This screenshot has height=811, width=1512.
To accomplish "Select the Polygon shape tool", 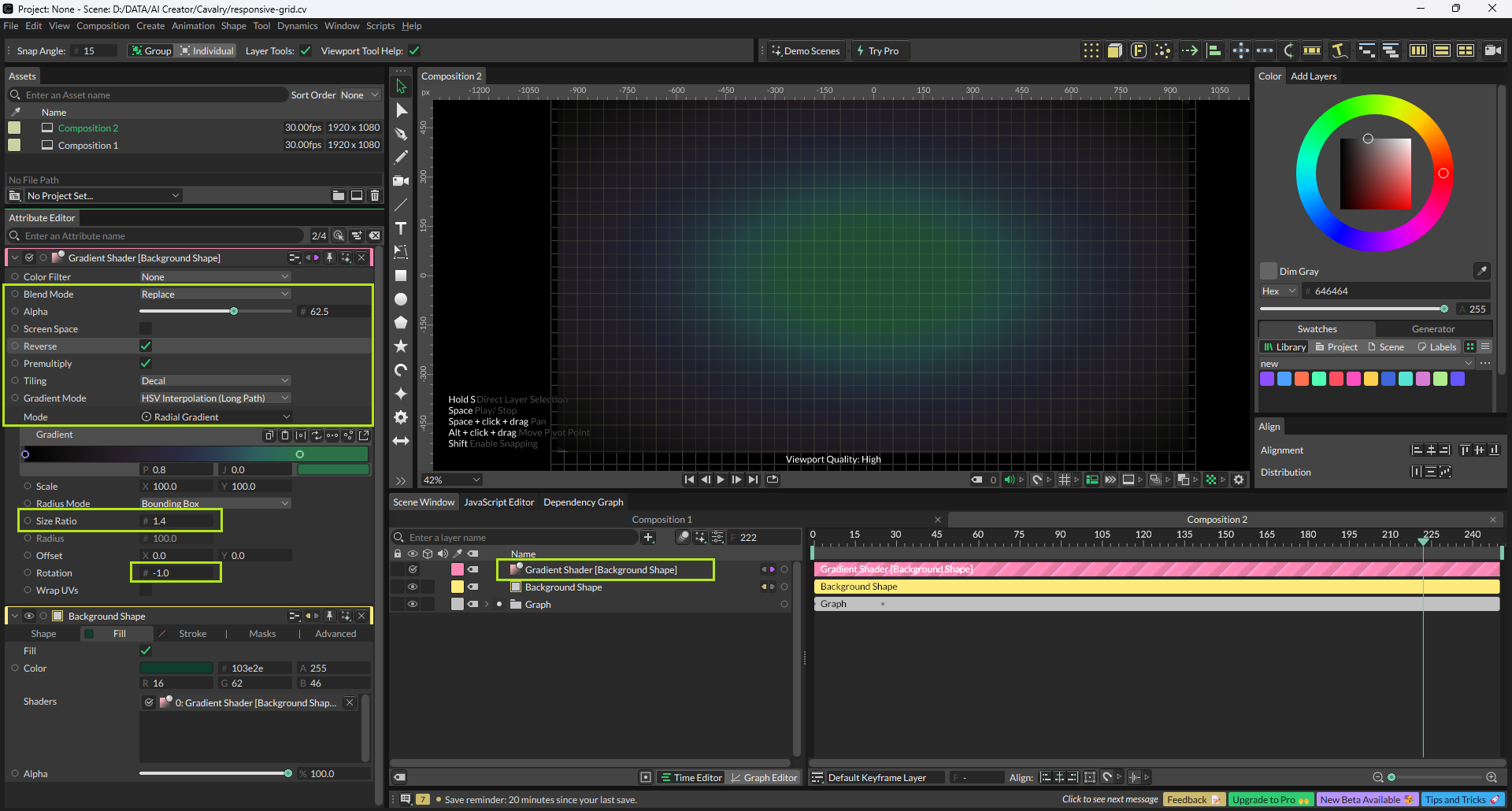I will pyautogui.click(x=401, y=323).
